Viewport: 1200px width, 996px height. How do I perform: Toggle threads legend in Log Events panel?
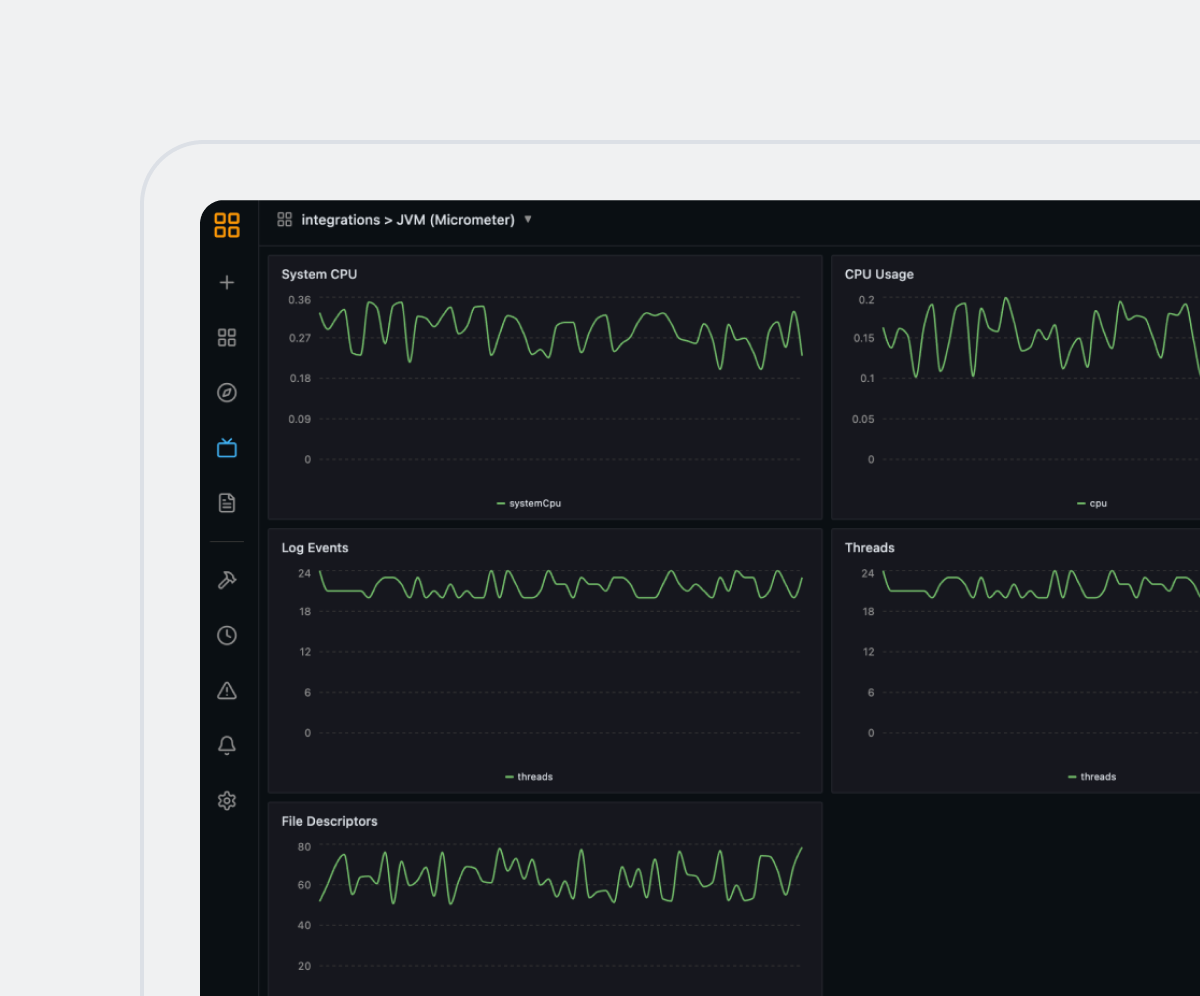pos(529,777)
